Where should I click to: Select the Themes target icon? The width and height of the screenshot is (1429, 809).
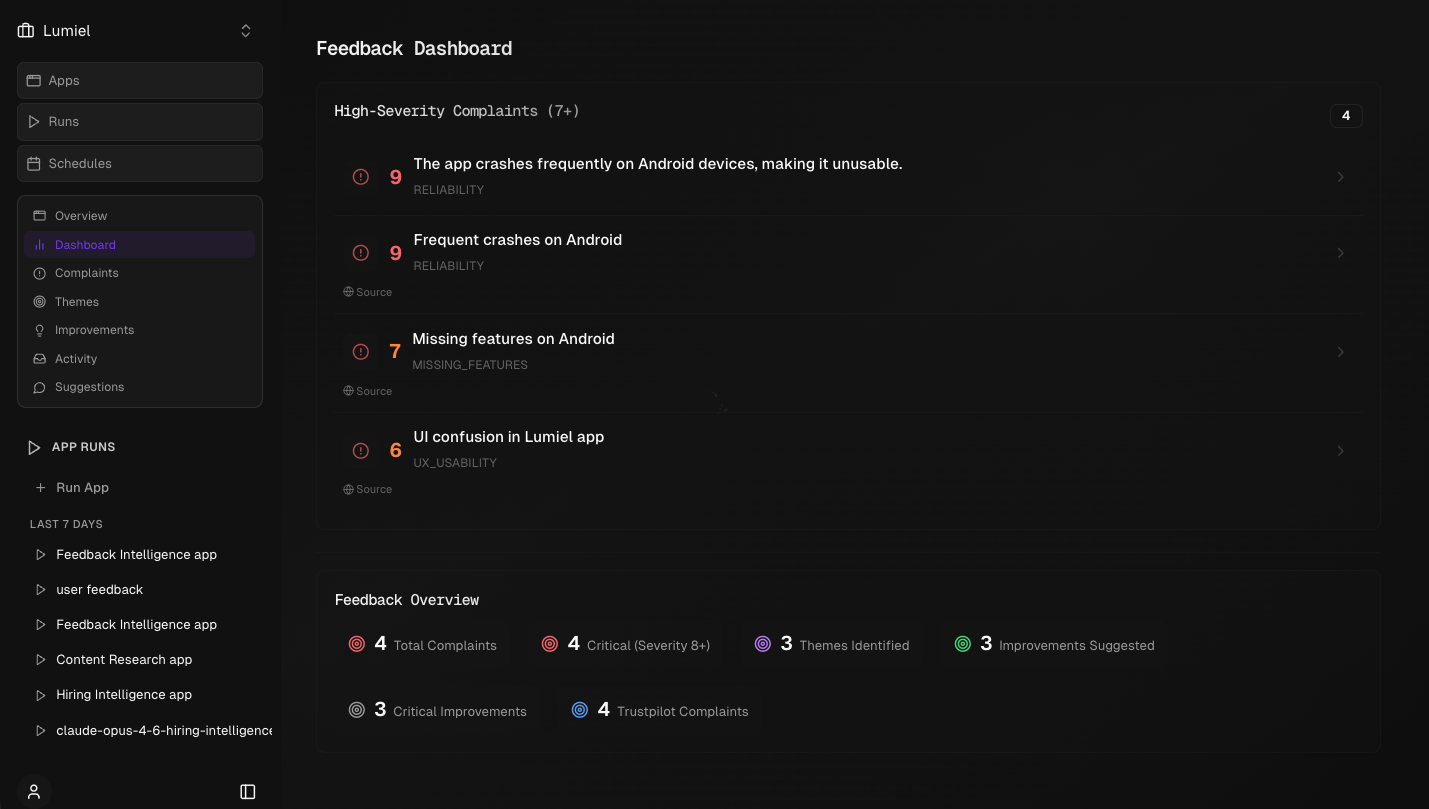point(39,301)
